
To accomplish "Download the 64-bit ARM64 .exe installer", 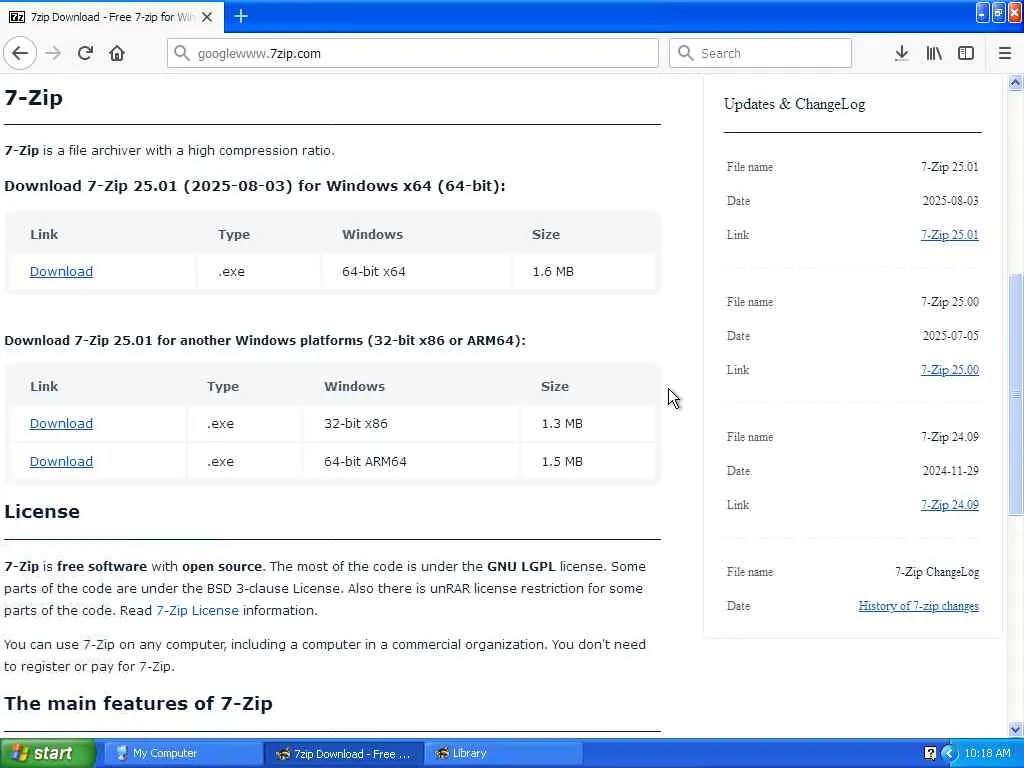I will [x=61, y=462].
